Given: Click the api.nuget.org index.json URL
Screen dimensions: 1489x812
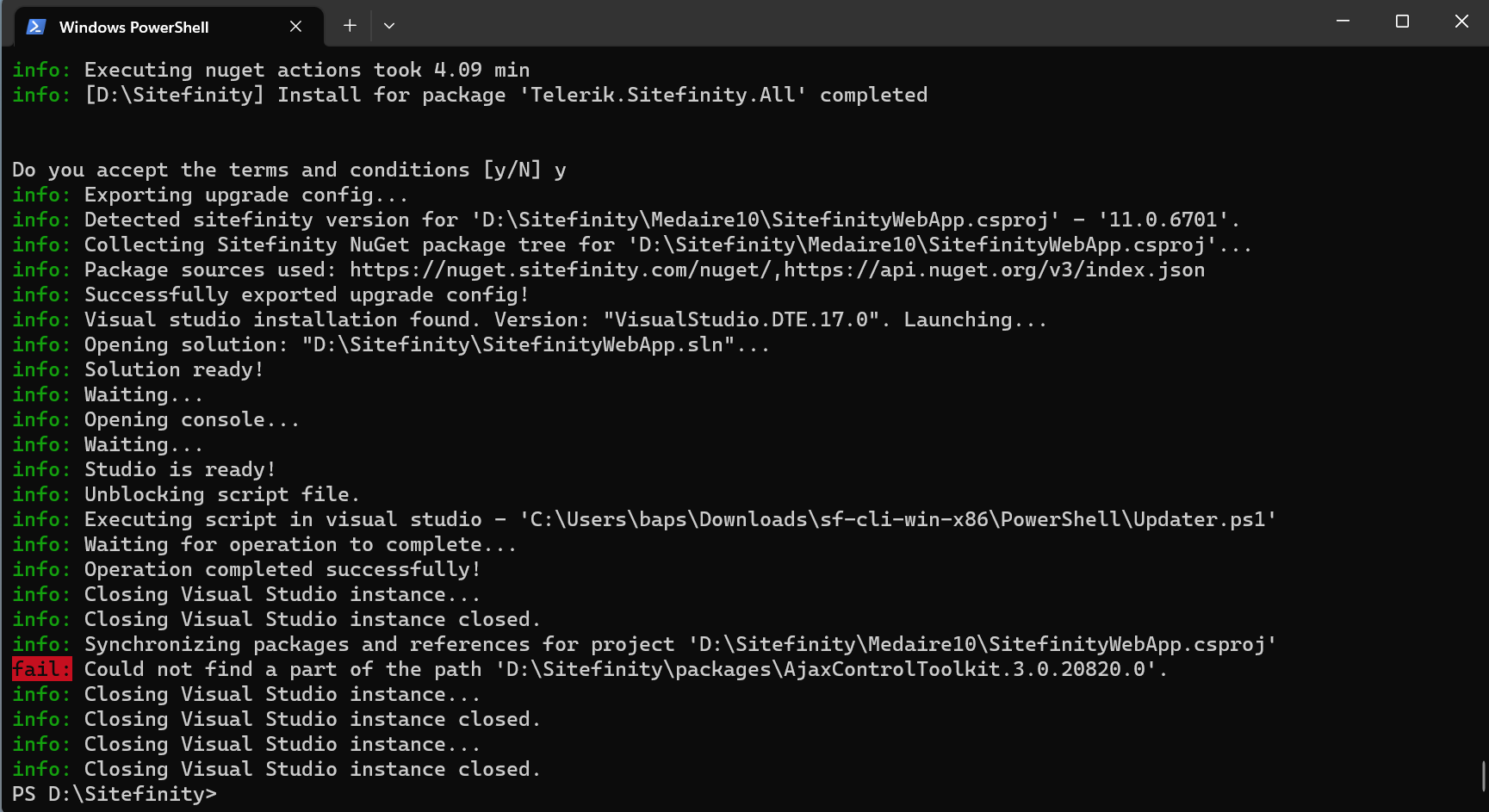Looking at the screenshot, I should pyautogui.click(x=994, y=270).
